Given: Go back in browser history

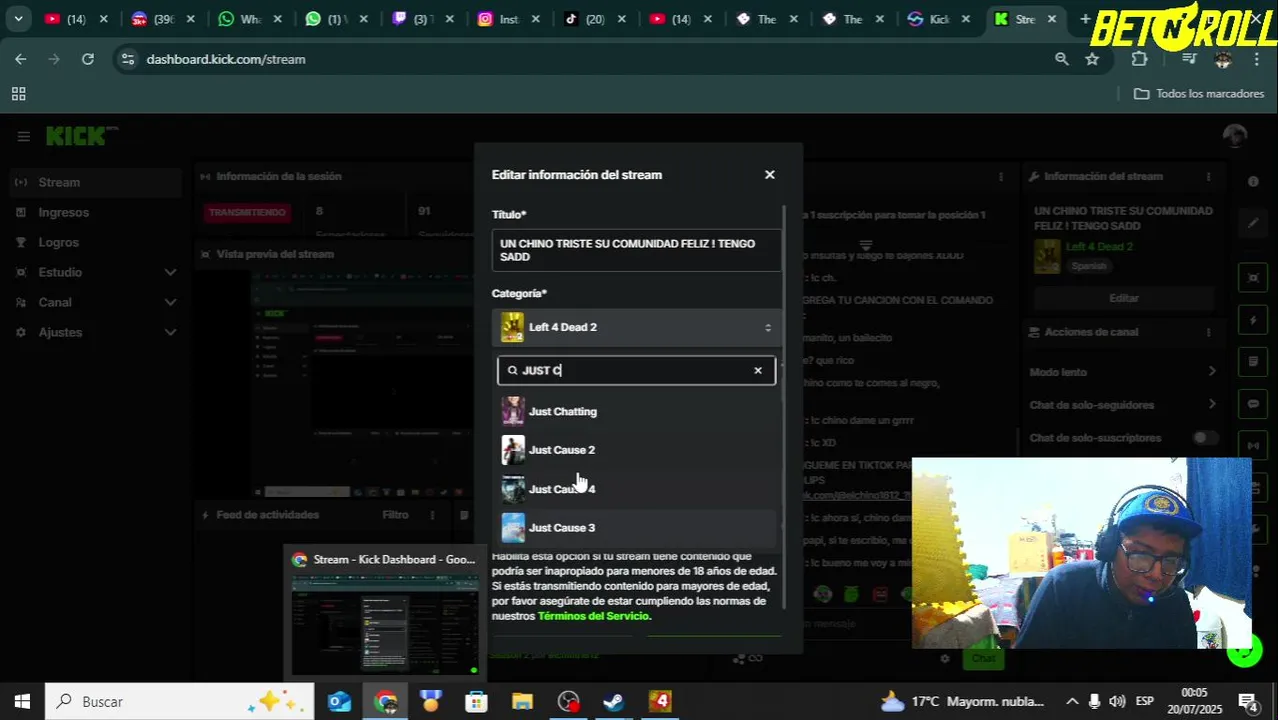Looking at the screenshot, I should click(21, 59).
